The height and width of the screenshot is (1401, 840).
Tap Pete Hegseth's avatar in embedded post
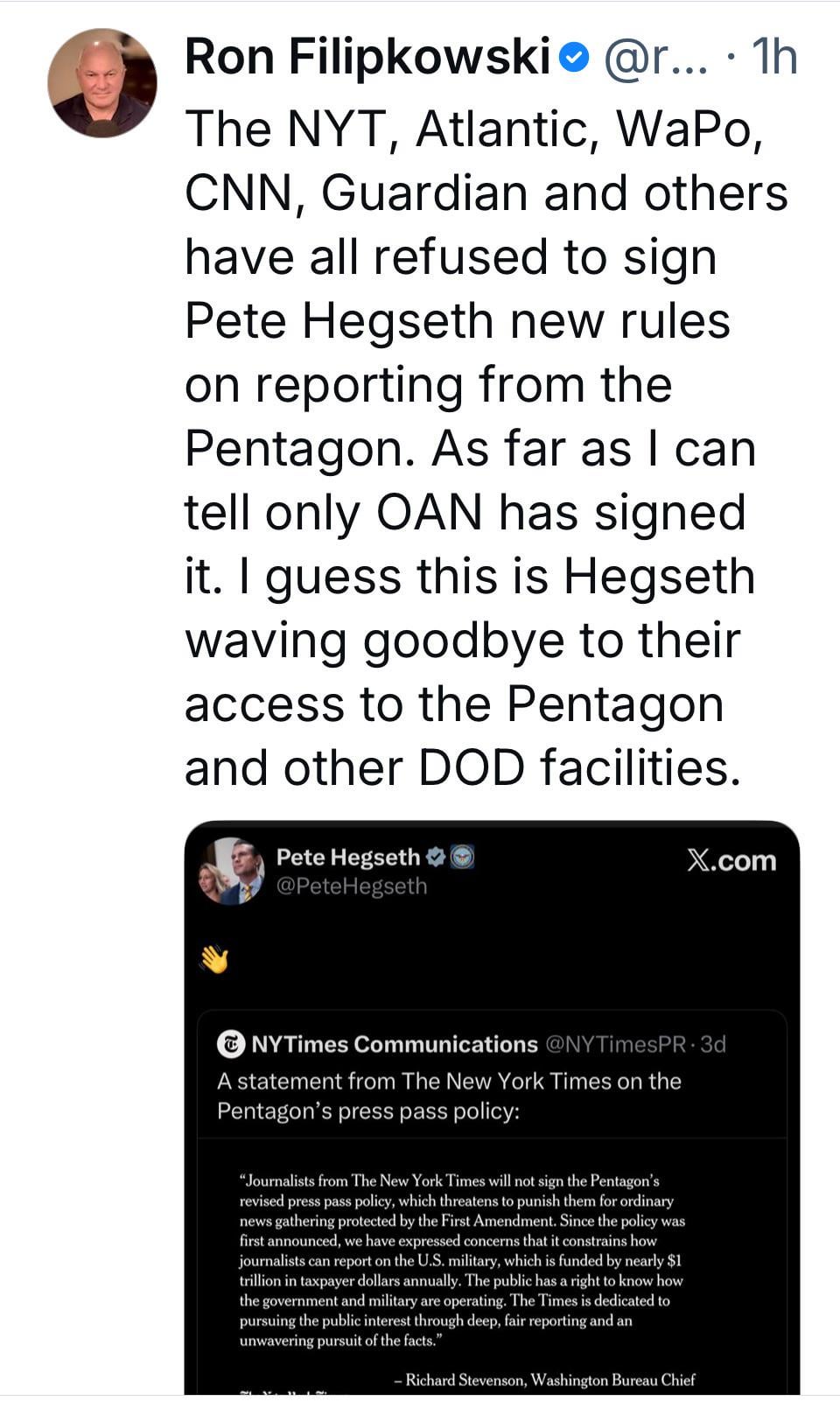pos(232,871)
